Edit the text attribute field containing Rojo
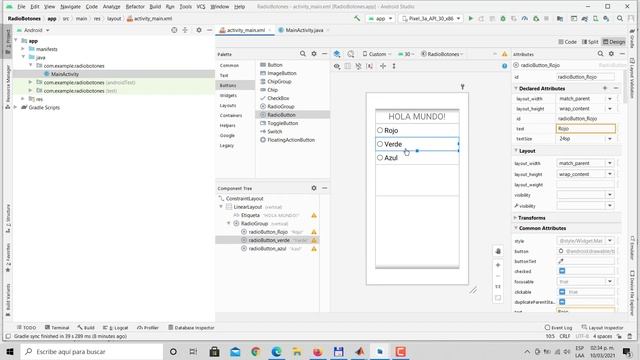The width and height of the screenshot is (640, 360). [x=586, y=129]
